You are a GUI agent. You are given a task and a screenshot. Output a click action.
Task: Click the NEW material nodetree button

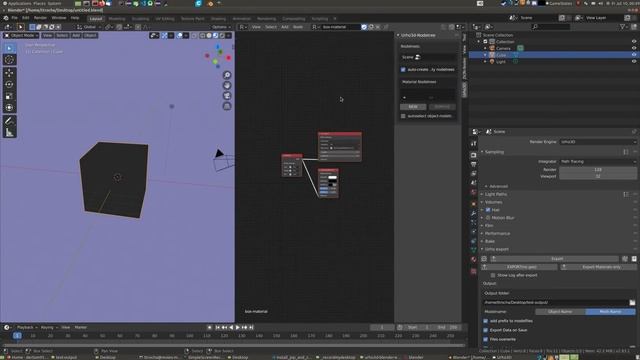click(x=413, y=107)
